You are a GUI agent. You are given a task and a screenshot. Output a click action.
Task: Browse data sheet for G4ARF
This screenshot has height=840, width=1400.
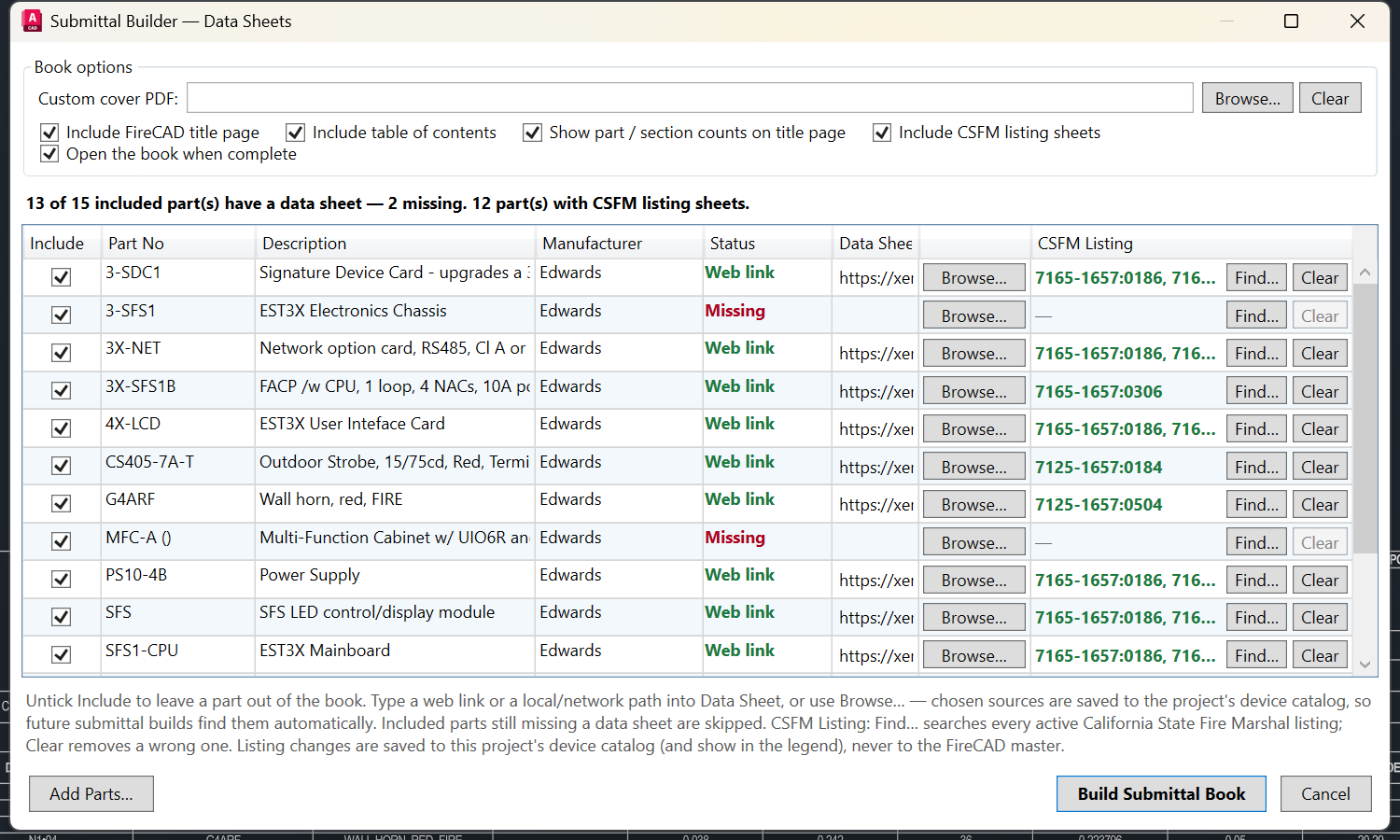point(974,505)
